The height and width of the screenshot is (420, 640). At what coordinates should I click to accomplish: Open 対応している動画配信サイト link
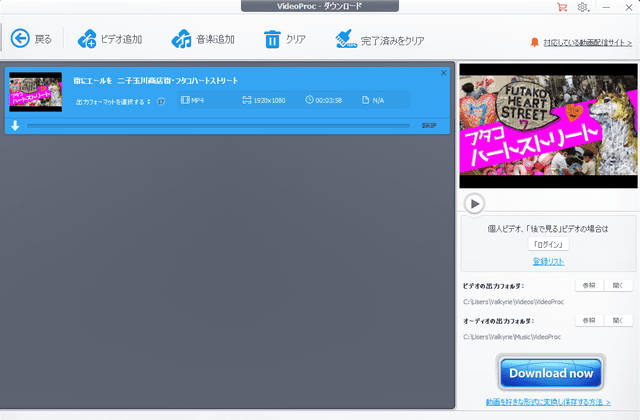point(587,42)
